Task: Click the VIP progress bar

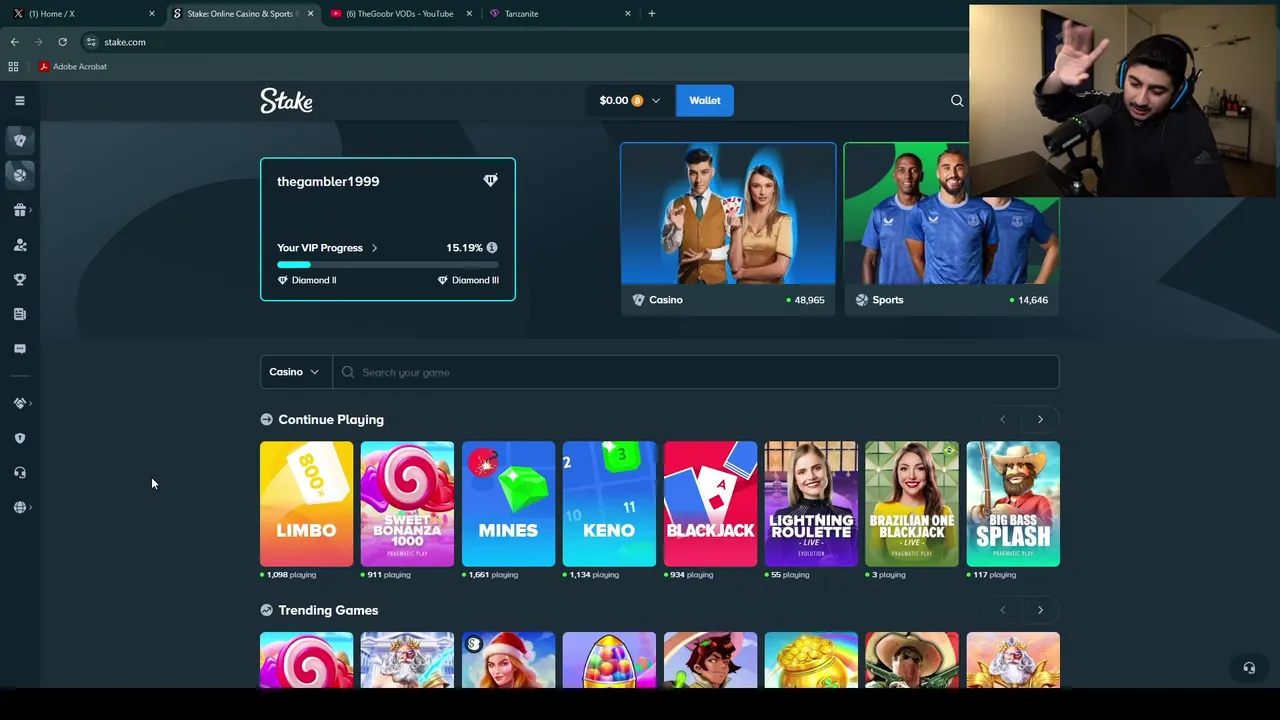Action: [x=388, y=265]
